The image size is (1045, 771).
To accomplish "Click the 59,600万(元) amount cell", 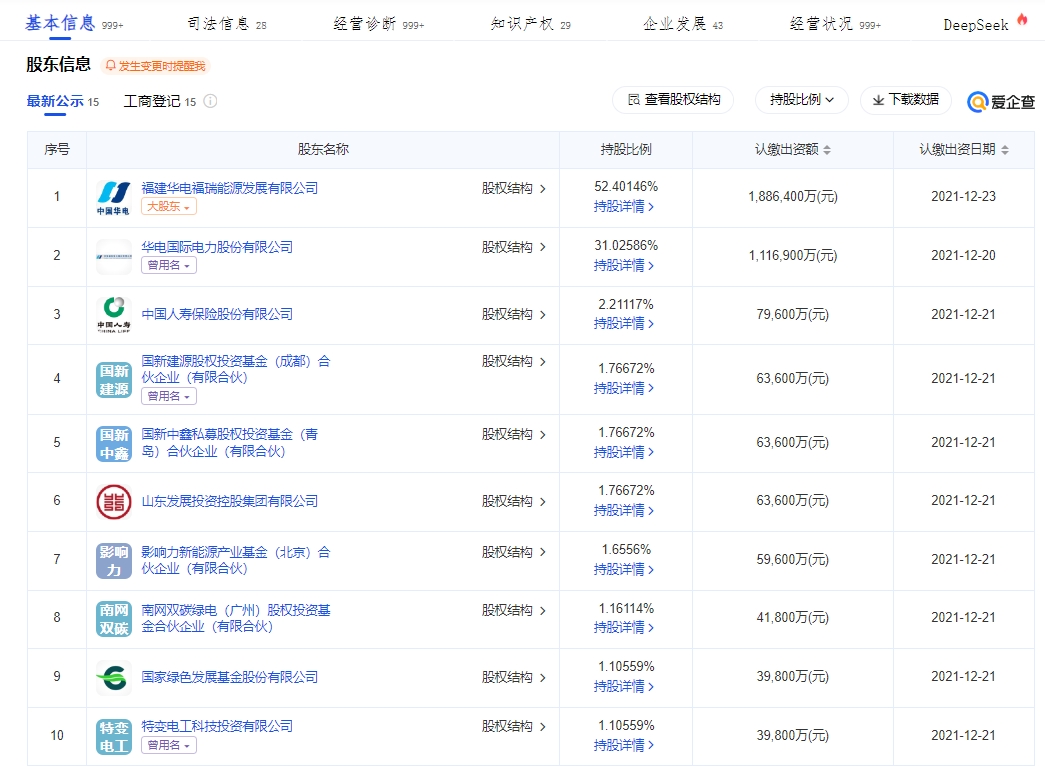I will coord(792,559).
